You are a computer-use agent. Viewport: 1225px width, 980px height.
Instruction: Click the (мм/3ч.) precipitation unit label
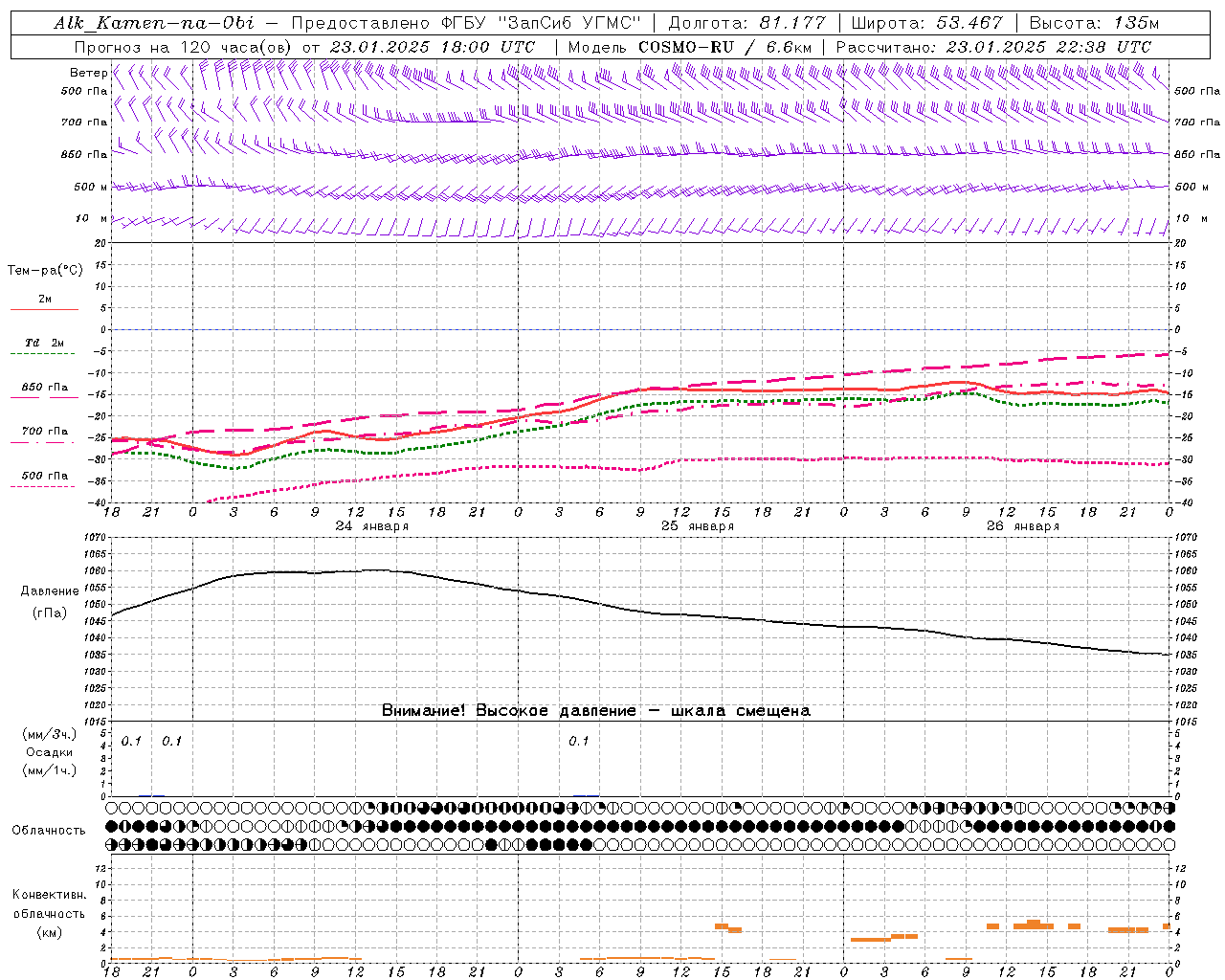(50, 735)
